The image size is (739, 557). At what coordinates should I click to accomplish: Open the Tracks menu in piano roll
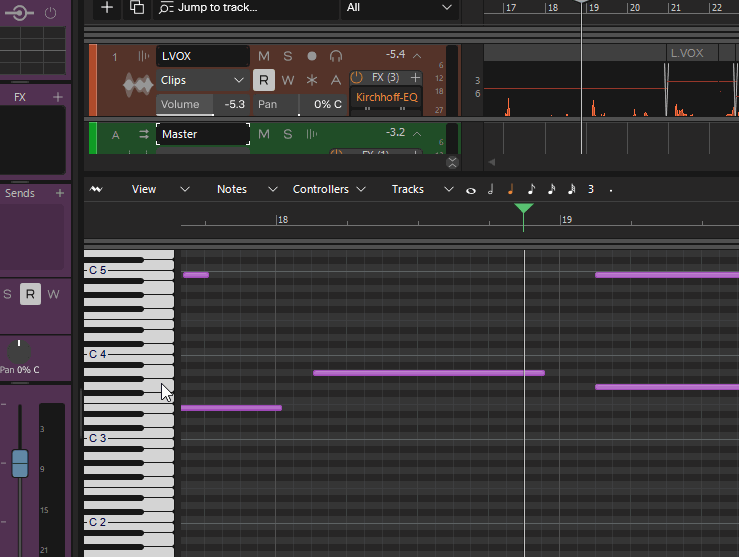408,189
